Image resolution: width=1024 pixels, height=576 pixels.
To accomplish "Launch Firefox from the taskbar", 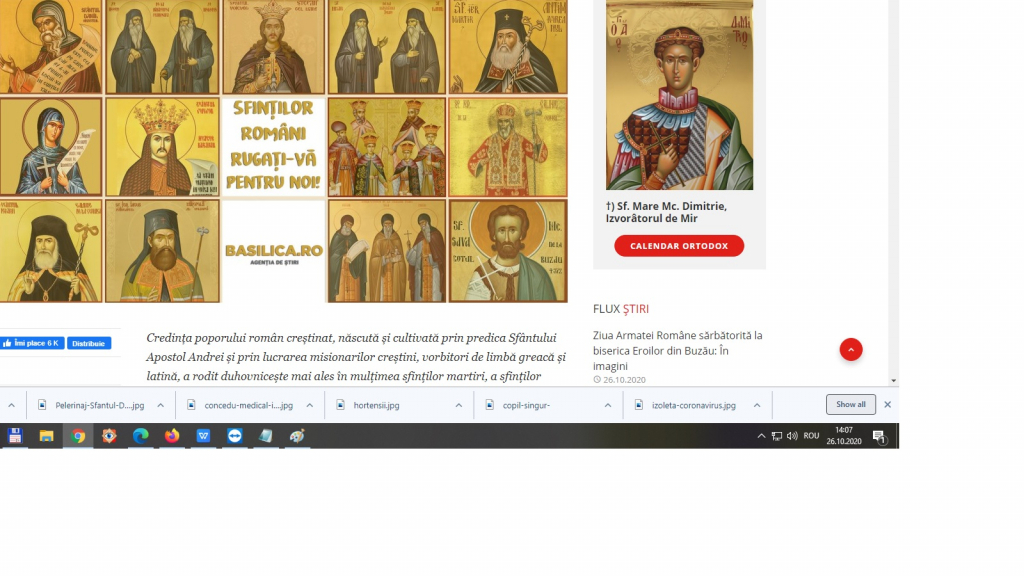I will (172, 436).
